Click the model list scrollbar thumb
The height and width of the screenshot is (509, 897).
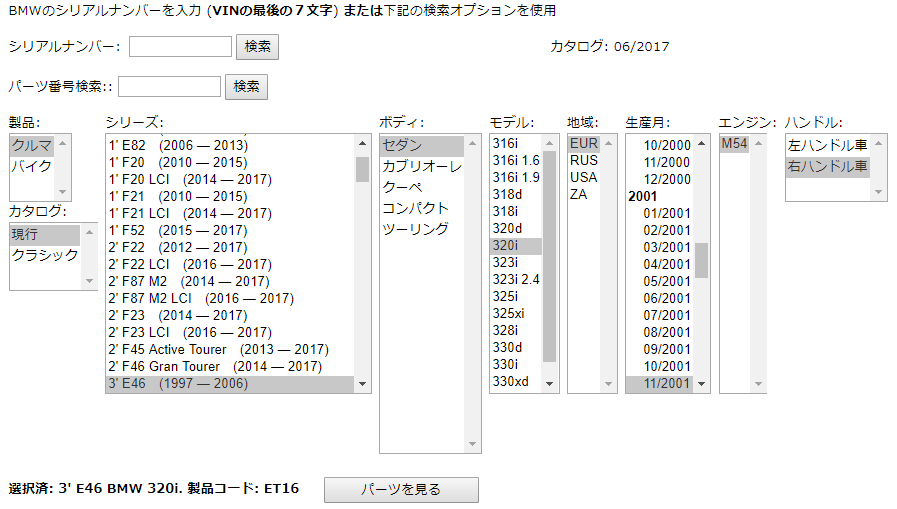pyautogui.click(x=550, y=257)
